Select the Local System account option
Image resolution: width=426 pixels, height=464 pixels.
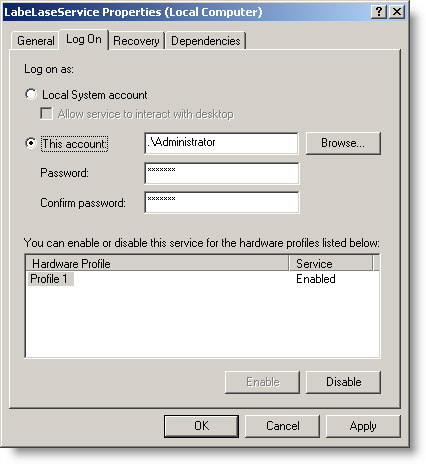point(31,94)
